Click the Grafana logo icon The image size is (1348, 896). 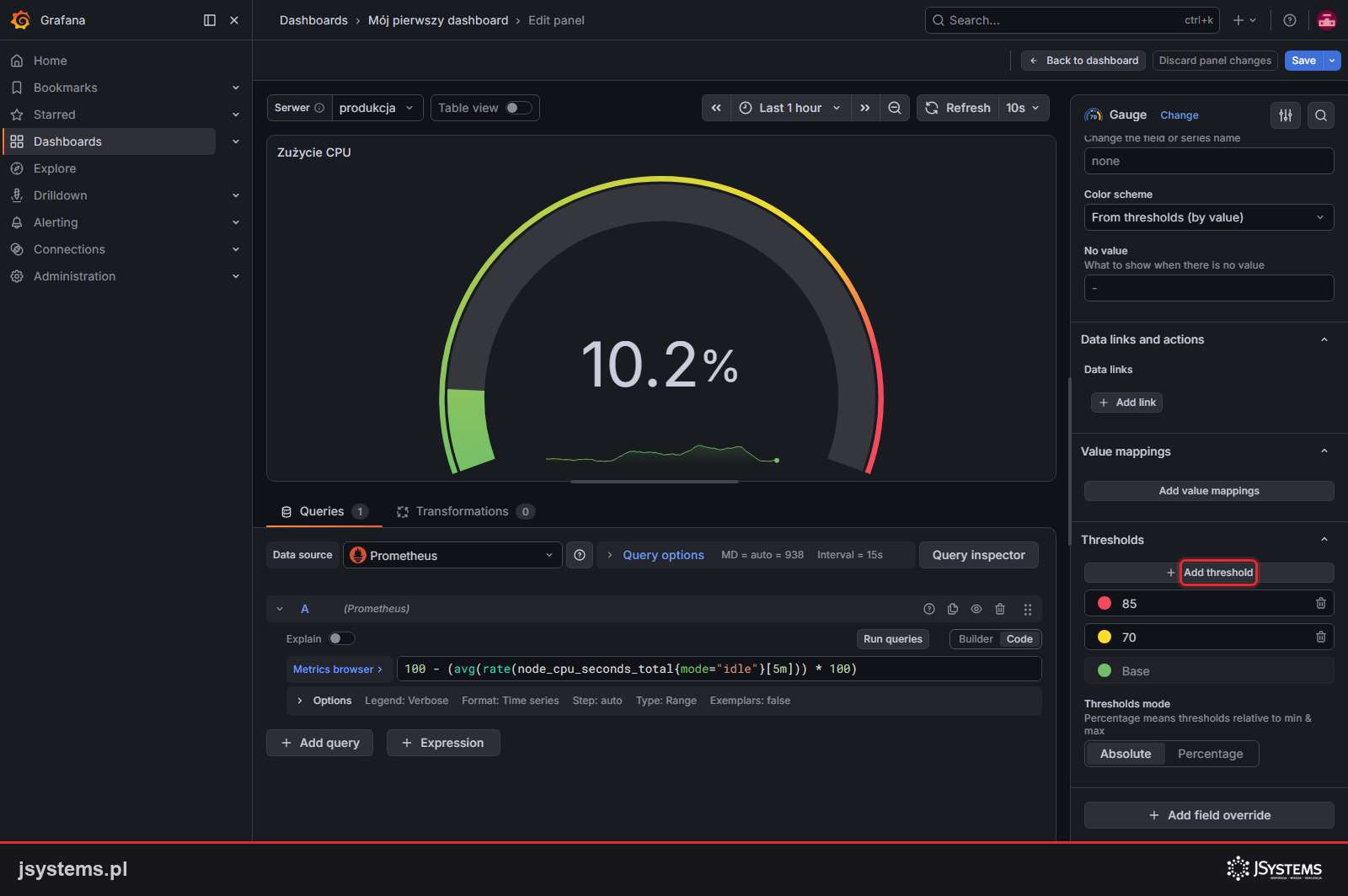click(21, 20)
